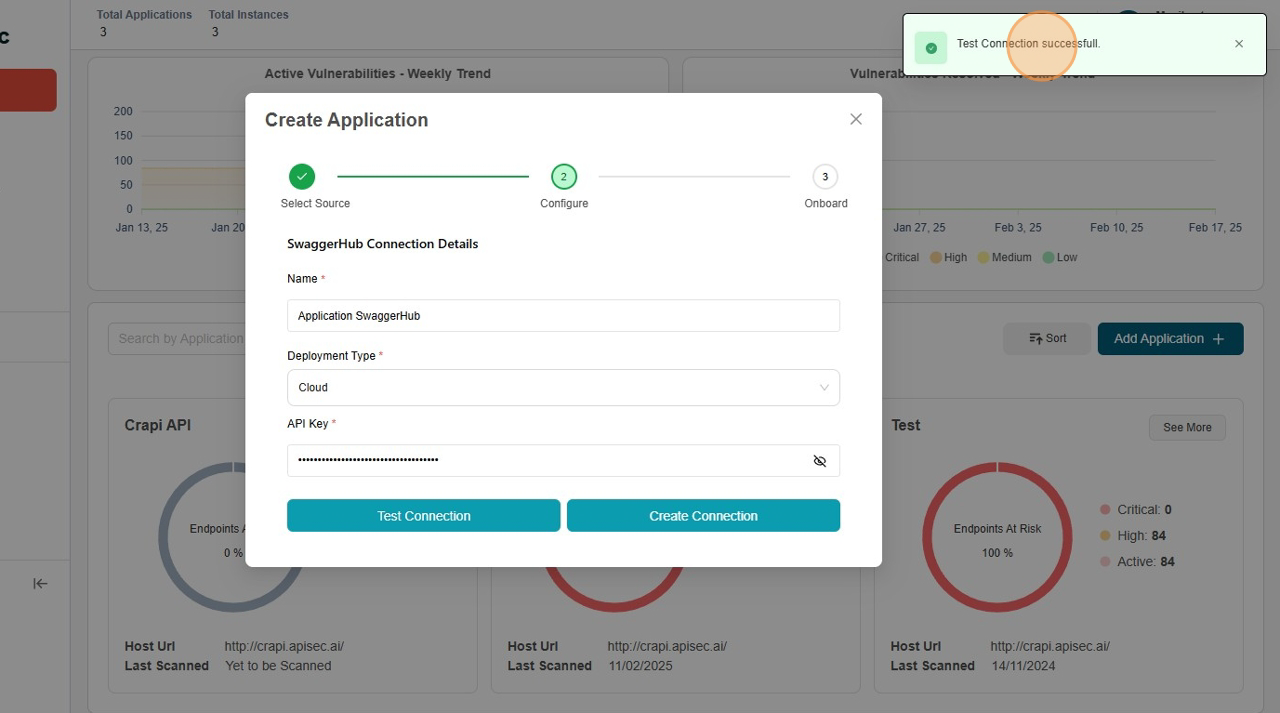Dismiss the Test Connection successful notification
The height and width of the screenshot is (713, 1280).
(1239, 44)
